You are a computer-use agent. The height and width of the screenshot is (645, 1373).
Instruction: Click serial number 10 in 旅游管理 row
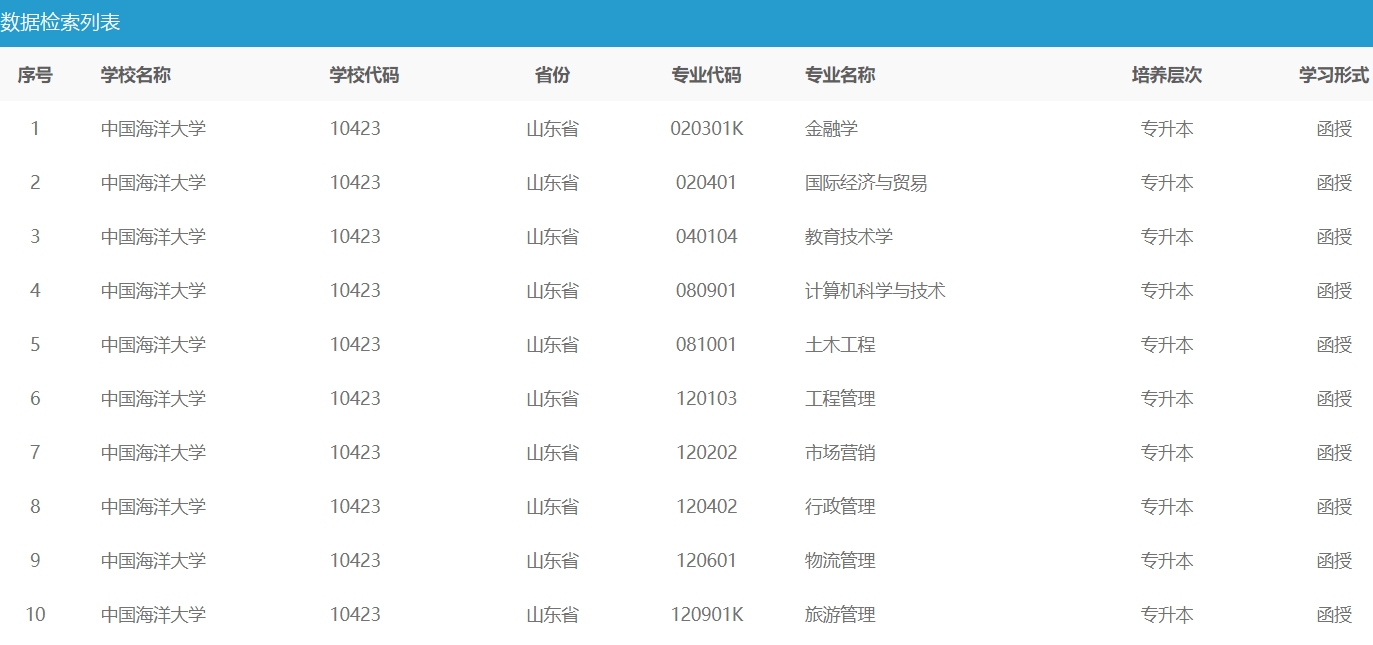click(x=35, y=615)
